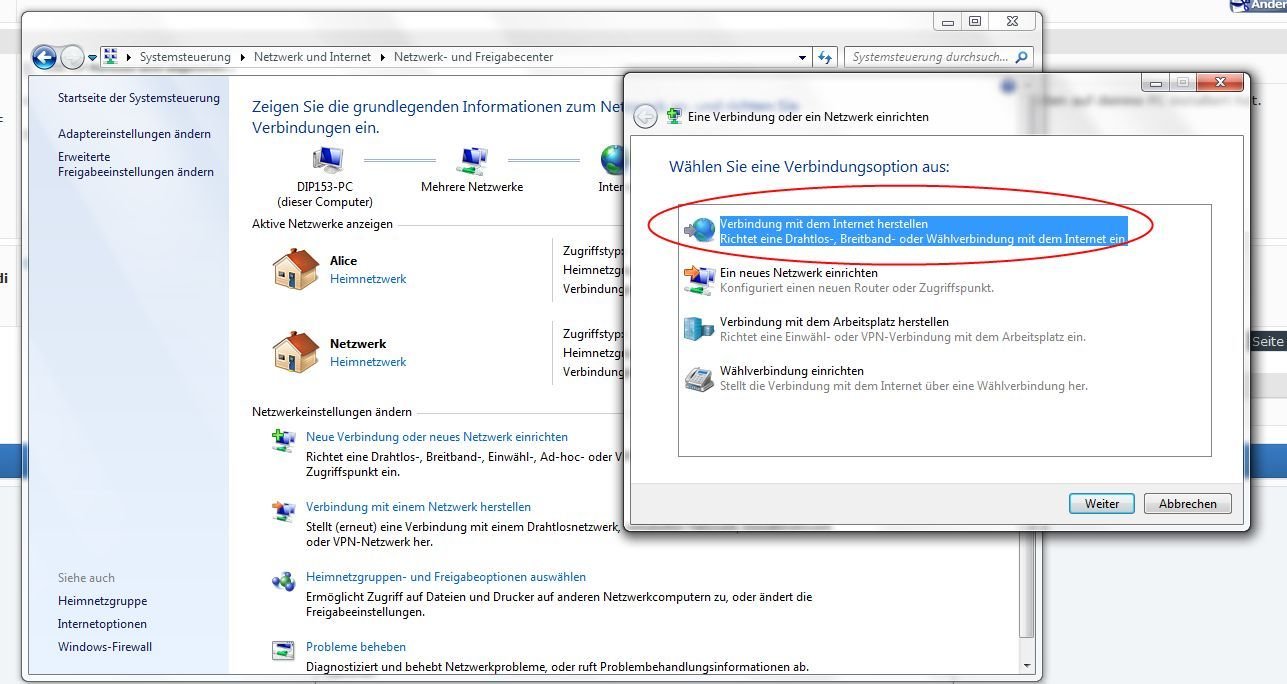This screenshot has height=684, width=1287.
Task: Expand the arrow before Systemsteuerung breadcrumb
Action: 129,58
